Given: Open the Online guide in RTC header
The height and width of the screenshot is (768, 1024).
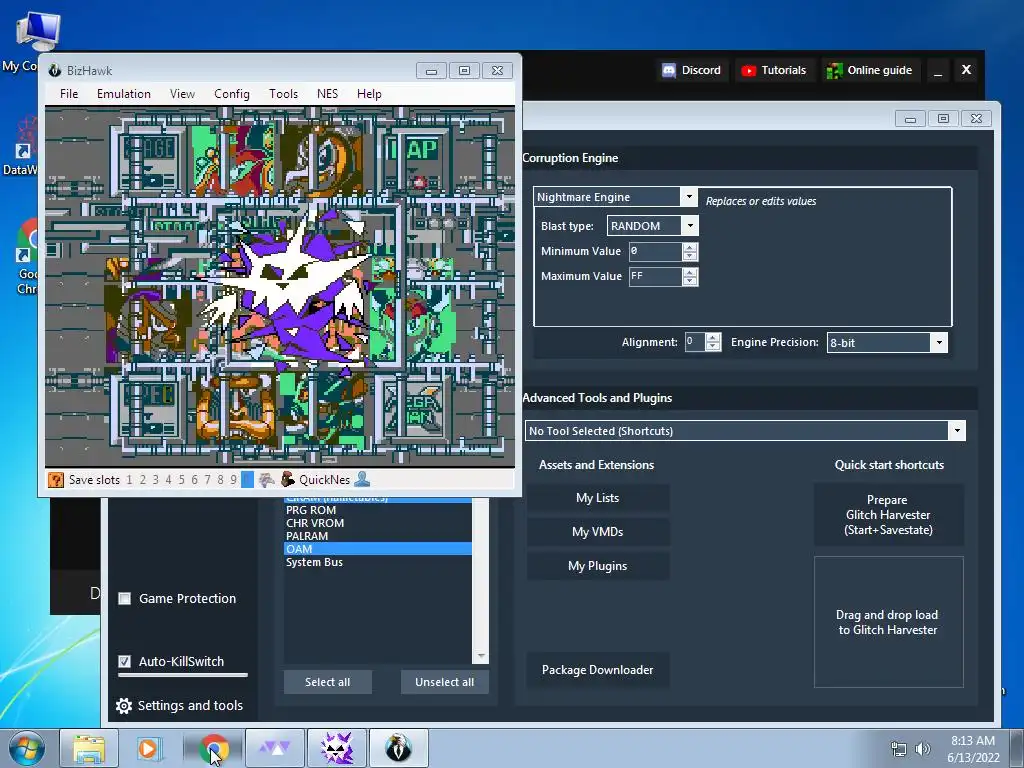Looking at the screenshot, I should tap(869, 71).
